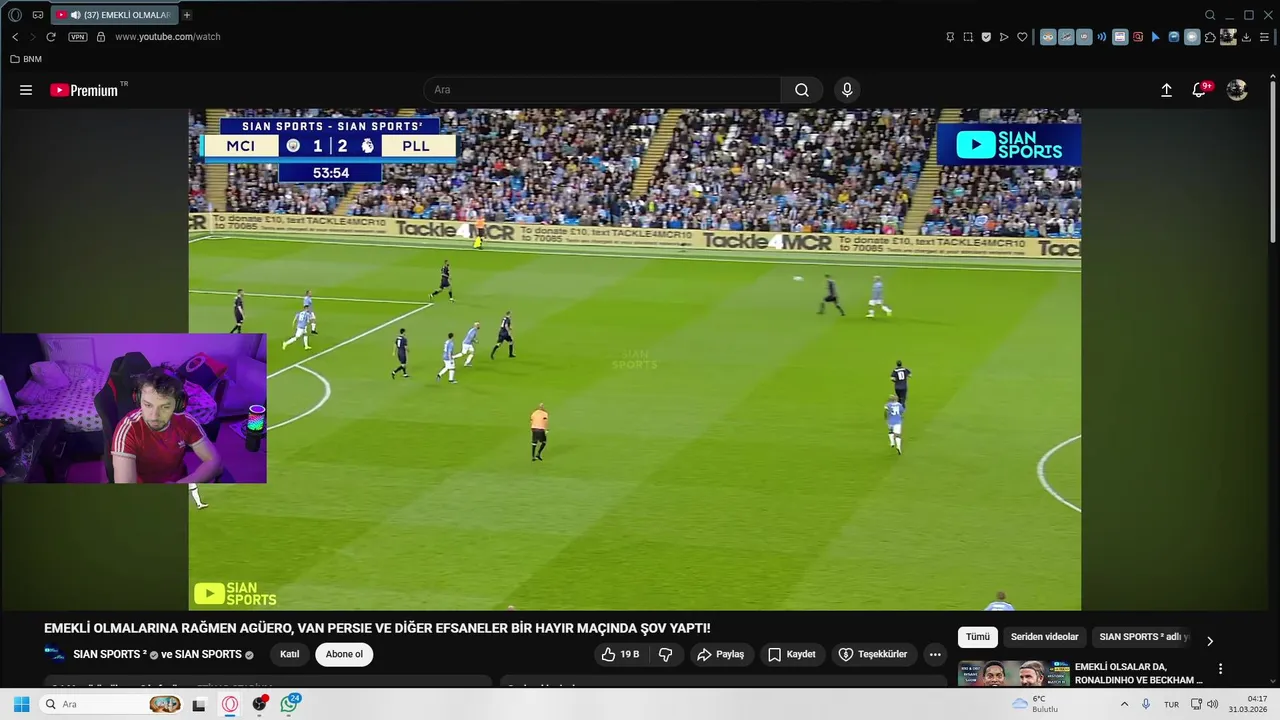Open a new browser tab
Screen dimensions: 1280x720
(187, 15)
